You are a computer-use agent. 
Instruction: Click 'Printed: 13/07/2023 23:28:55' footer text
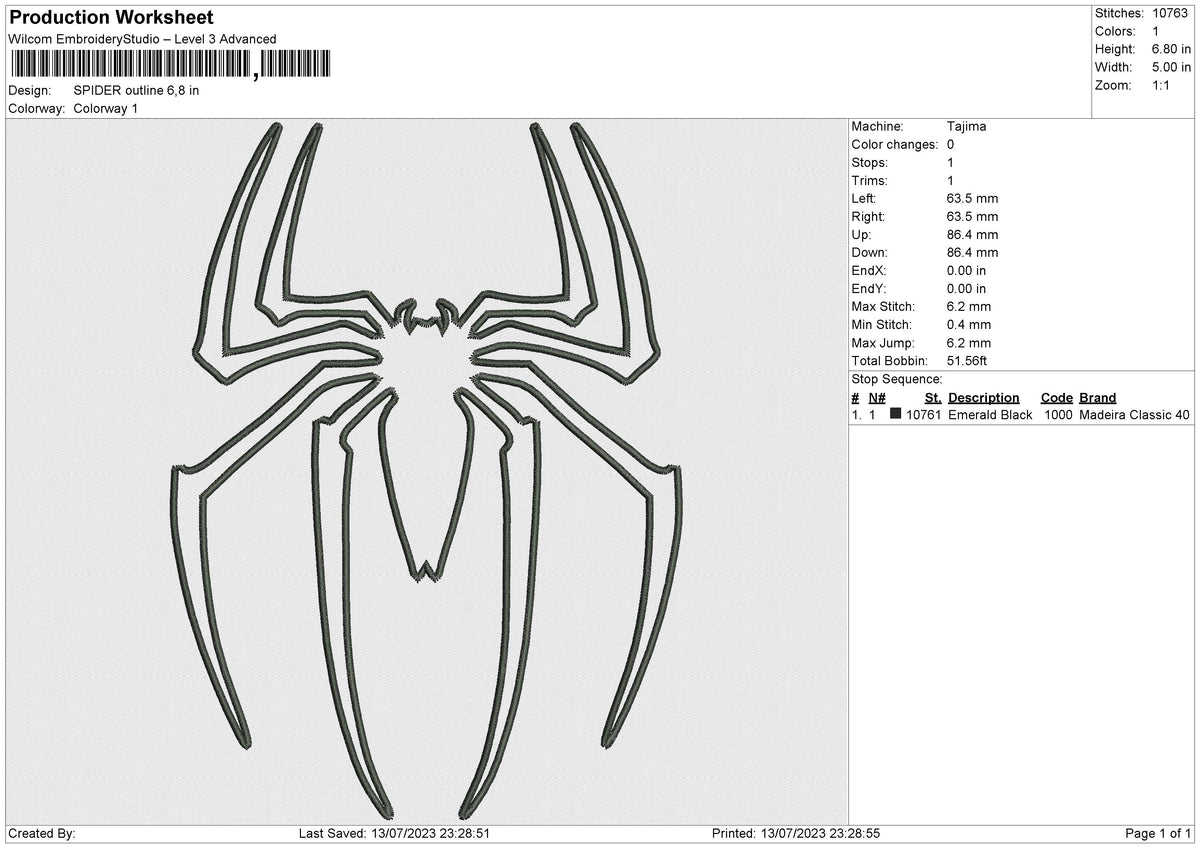pos(796,833)
